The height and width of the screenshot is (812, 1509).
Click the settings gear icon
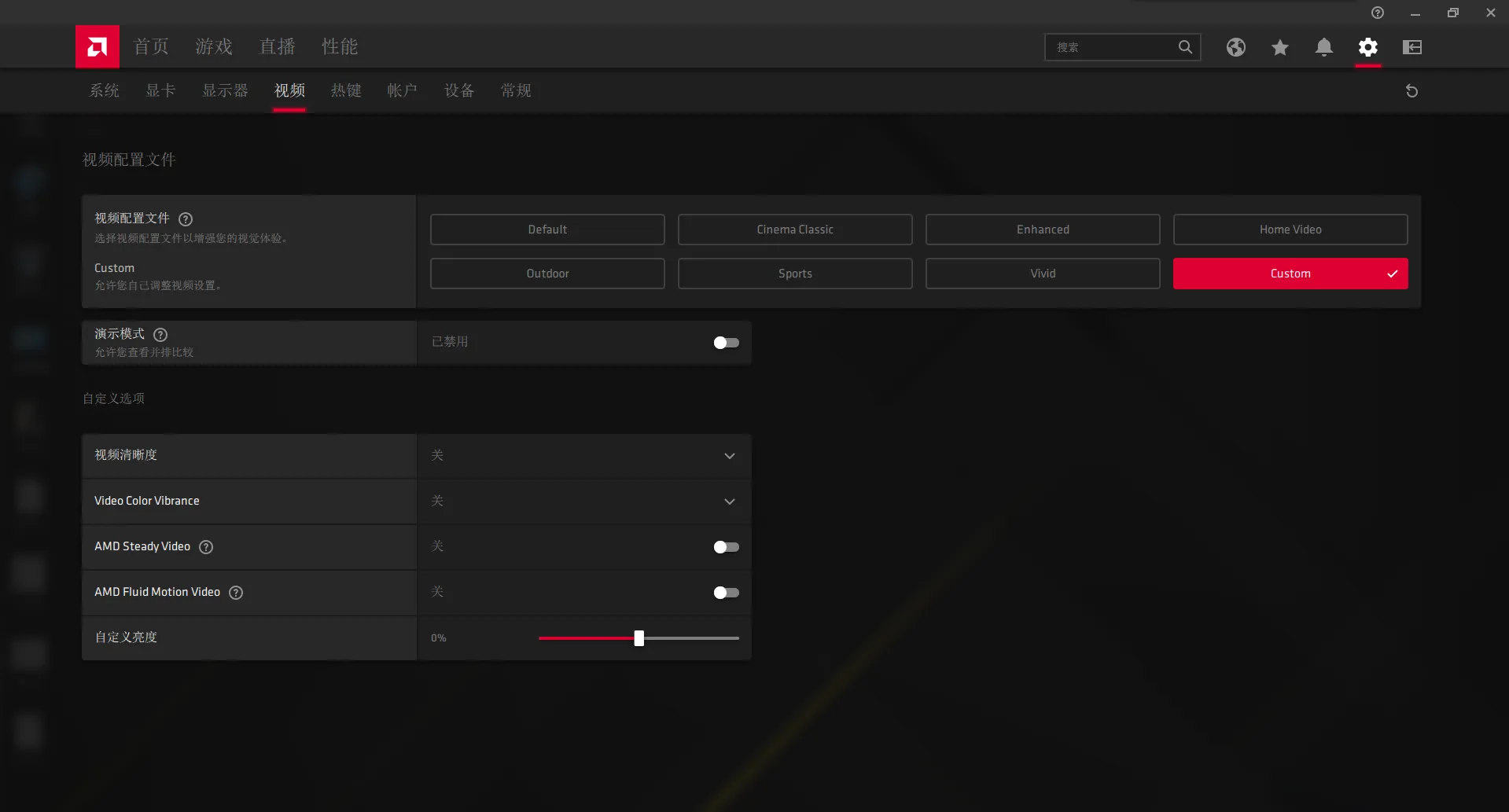click(1367, 47)
